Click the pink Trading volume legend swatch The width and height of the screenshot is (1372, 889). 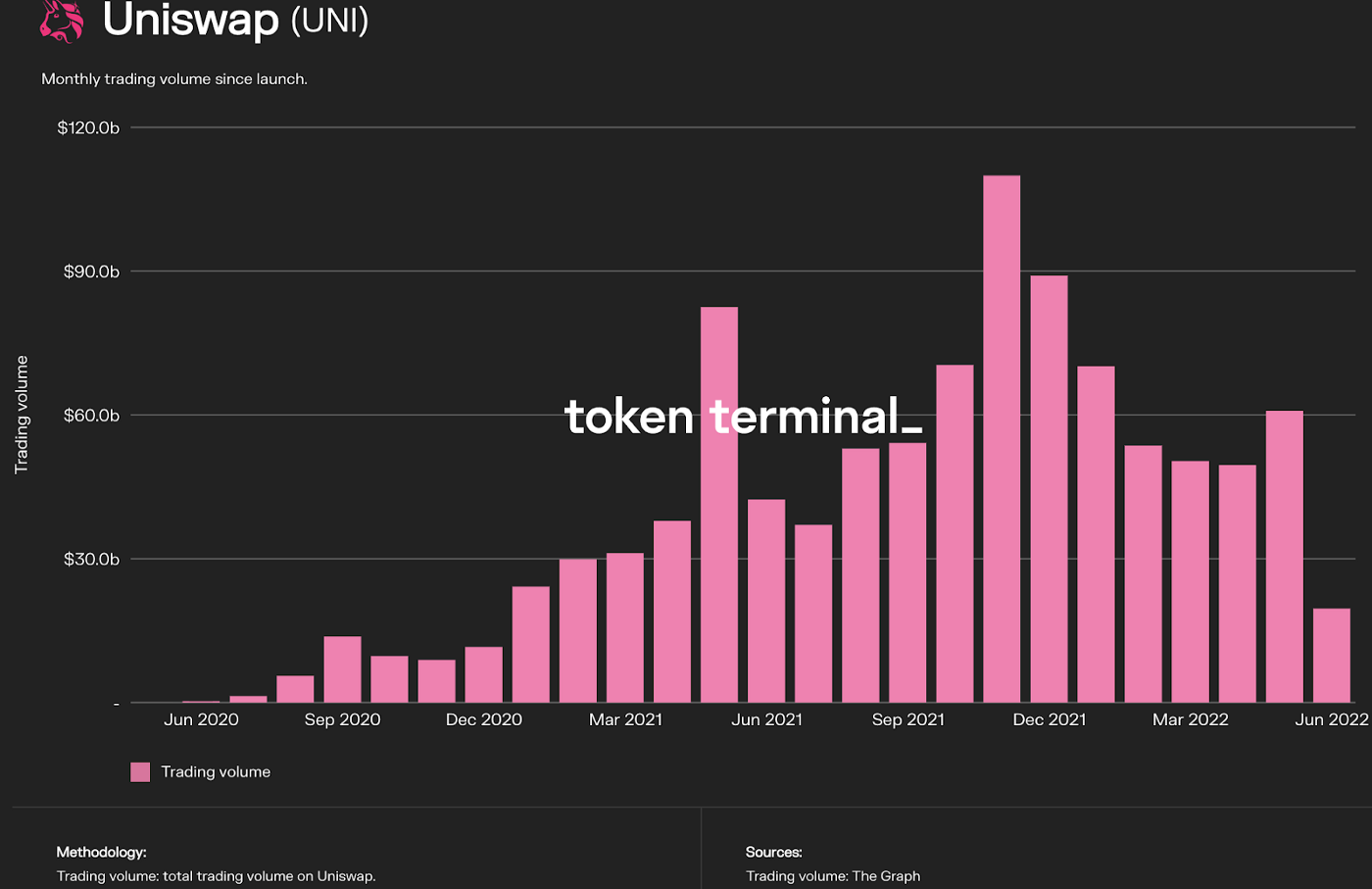click(x=140, y=772)
